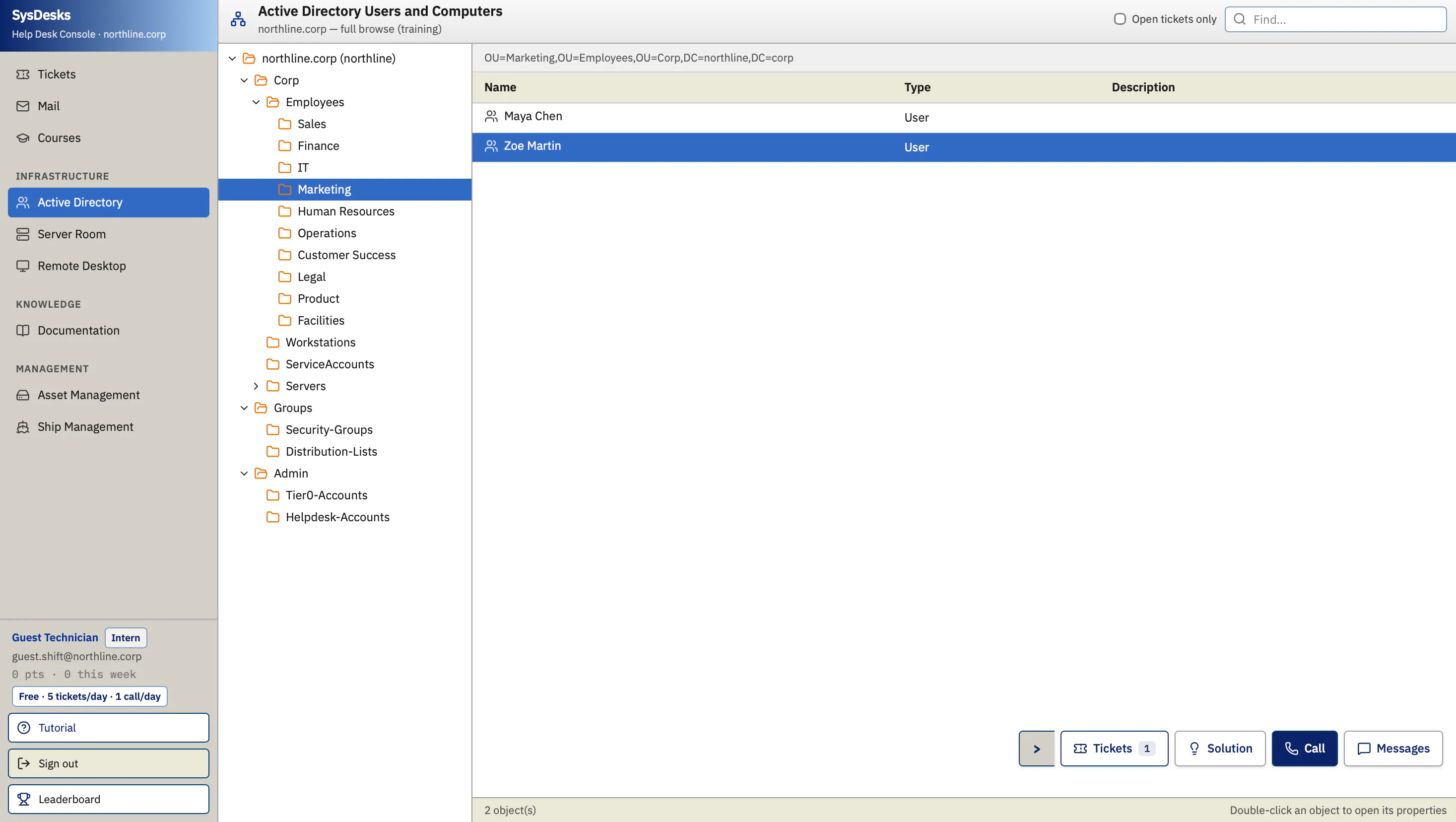Click the ticket icon on bottom Tickets button
The width and height of the screenshot is (1456, 822).
1080,749
